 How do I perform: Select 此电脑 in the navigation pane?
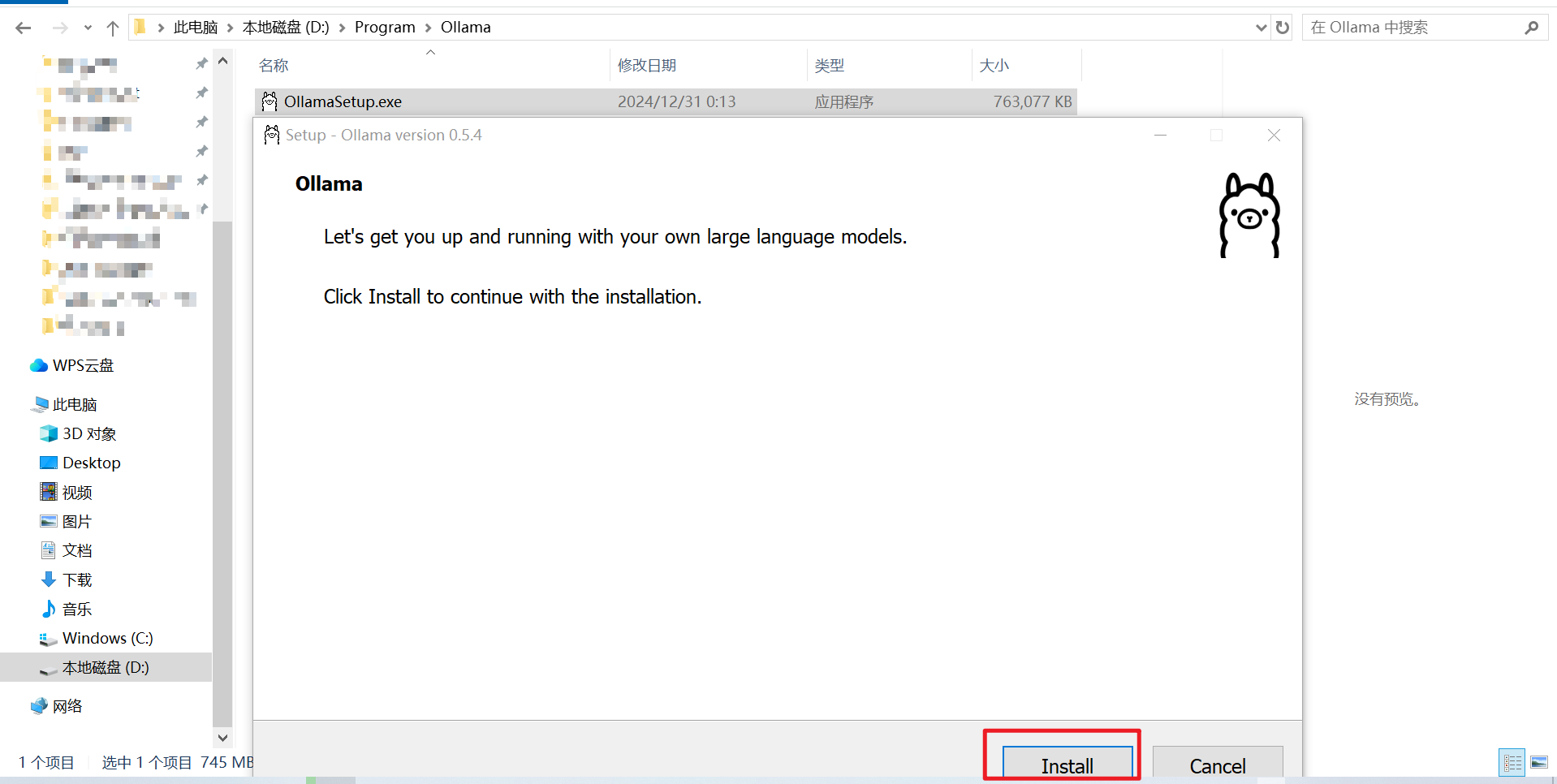[75, 404]
